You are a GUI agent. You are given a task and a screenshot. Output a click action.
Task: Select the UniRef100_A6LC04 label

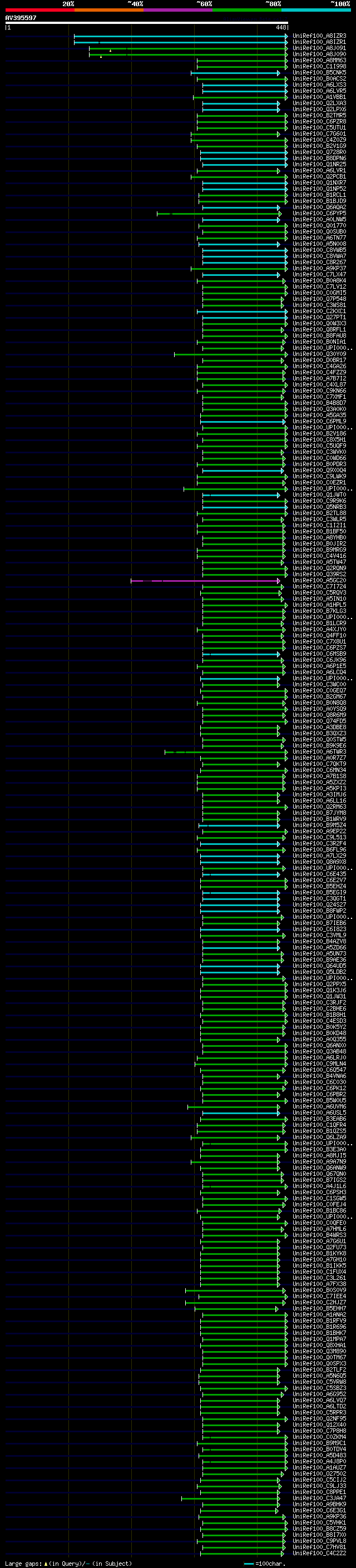coord(319,672)
